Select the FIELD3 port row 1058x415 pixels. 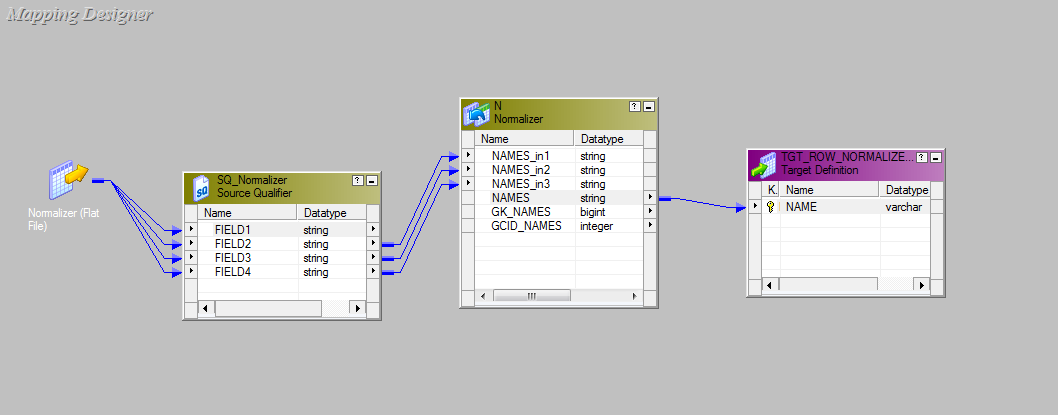point(282,258)
